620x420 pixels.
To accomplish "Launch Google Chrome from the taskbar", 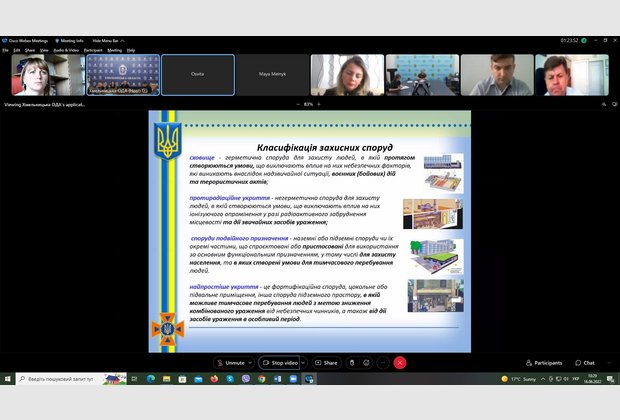I will [x=261, y=379].
